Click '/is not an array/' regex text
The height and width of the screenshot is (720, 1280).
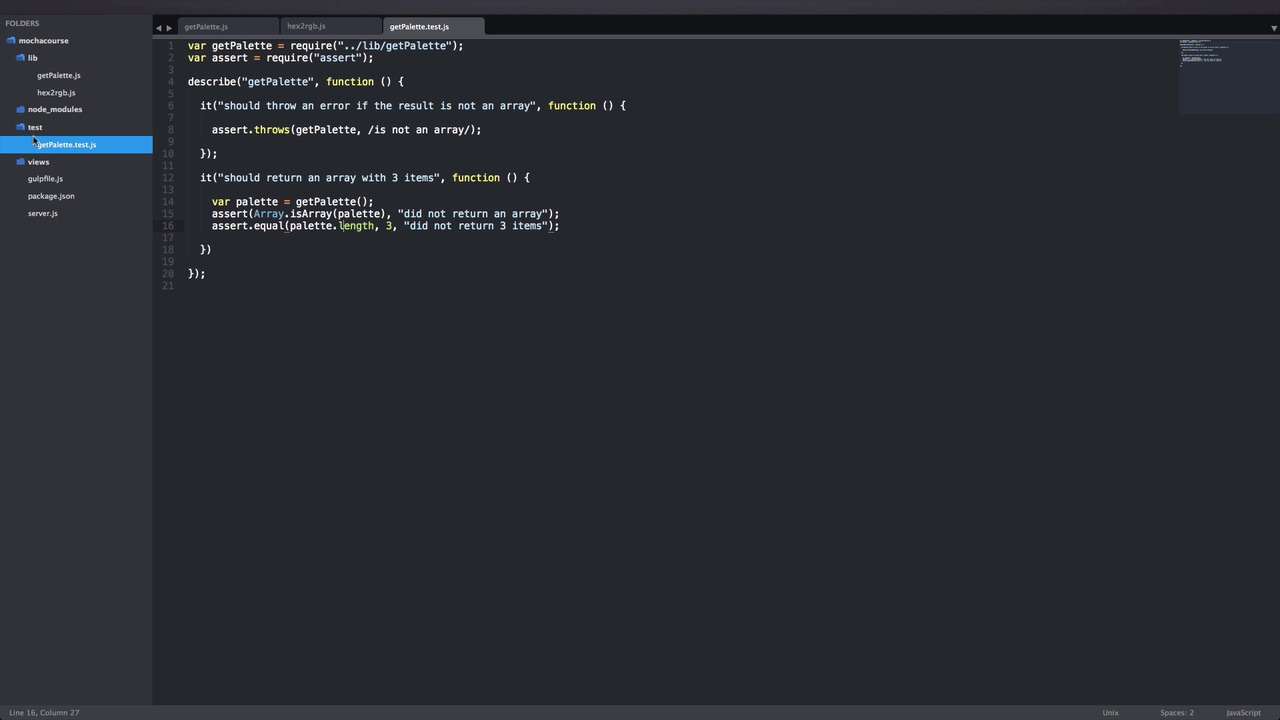tap(421, 130)
